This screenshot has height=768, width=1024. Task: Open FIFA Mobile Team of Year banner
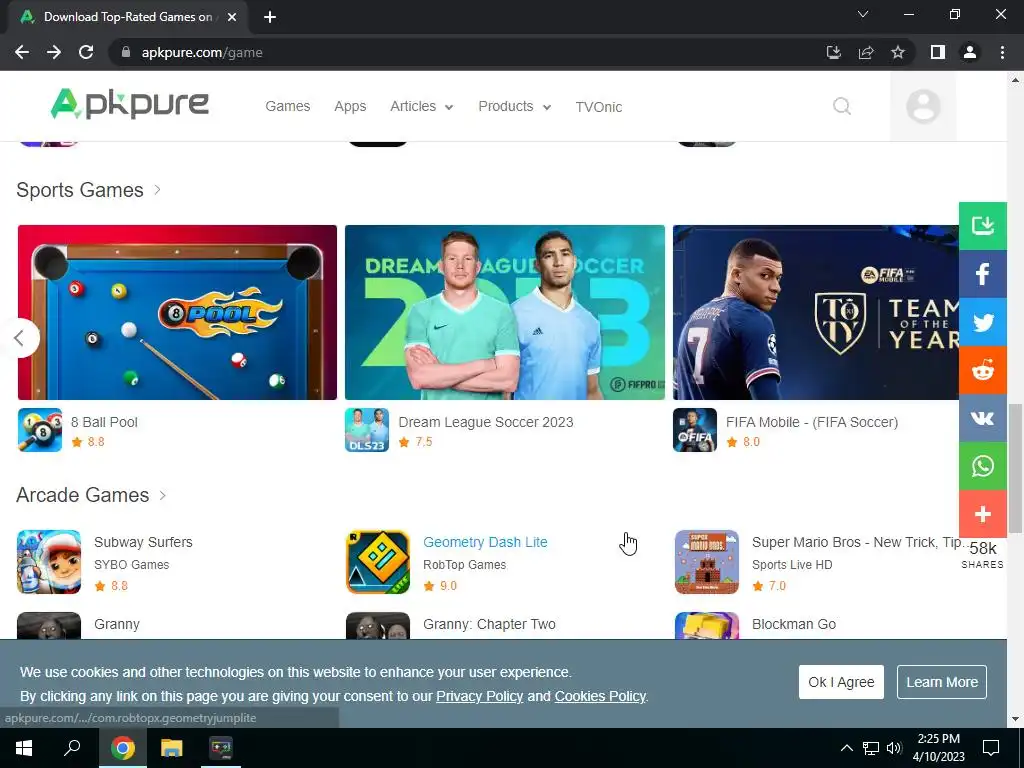(x=816, y=312)
